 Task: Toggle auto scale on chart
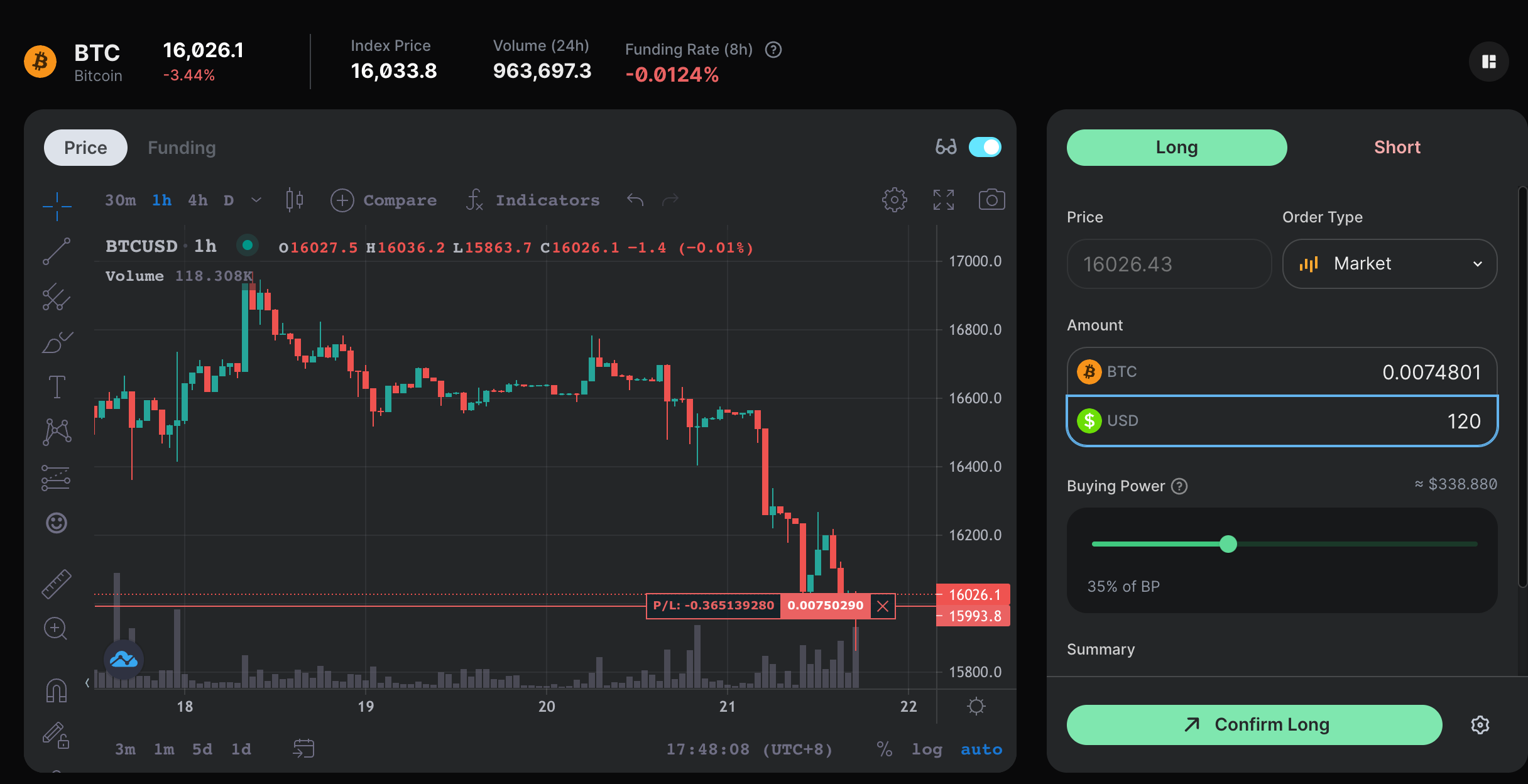tap(981, 749)
